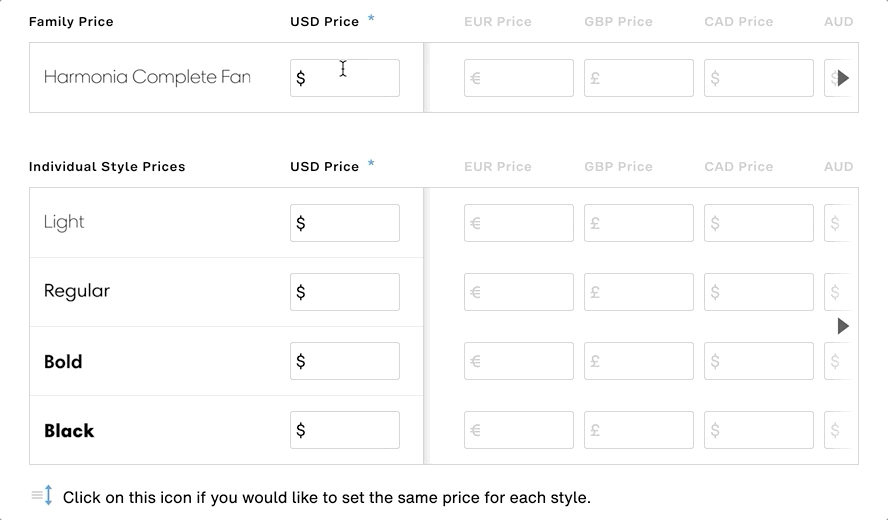The height and width of the screenshot is (520, 888).
Task: Click the Black style EUR price field
Action: (519, 431)
